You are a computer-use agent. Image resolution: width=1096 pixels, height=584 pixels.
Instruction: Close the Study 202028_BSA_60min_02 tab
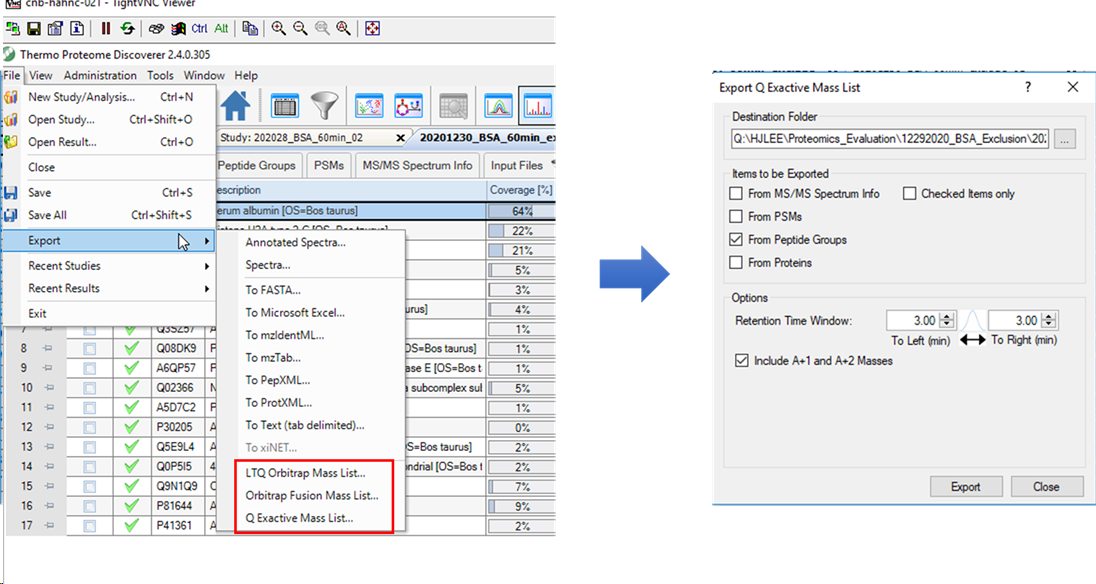(x=401, y=138)
